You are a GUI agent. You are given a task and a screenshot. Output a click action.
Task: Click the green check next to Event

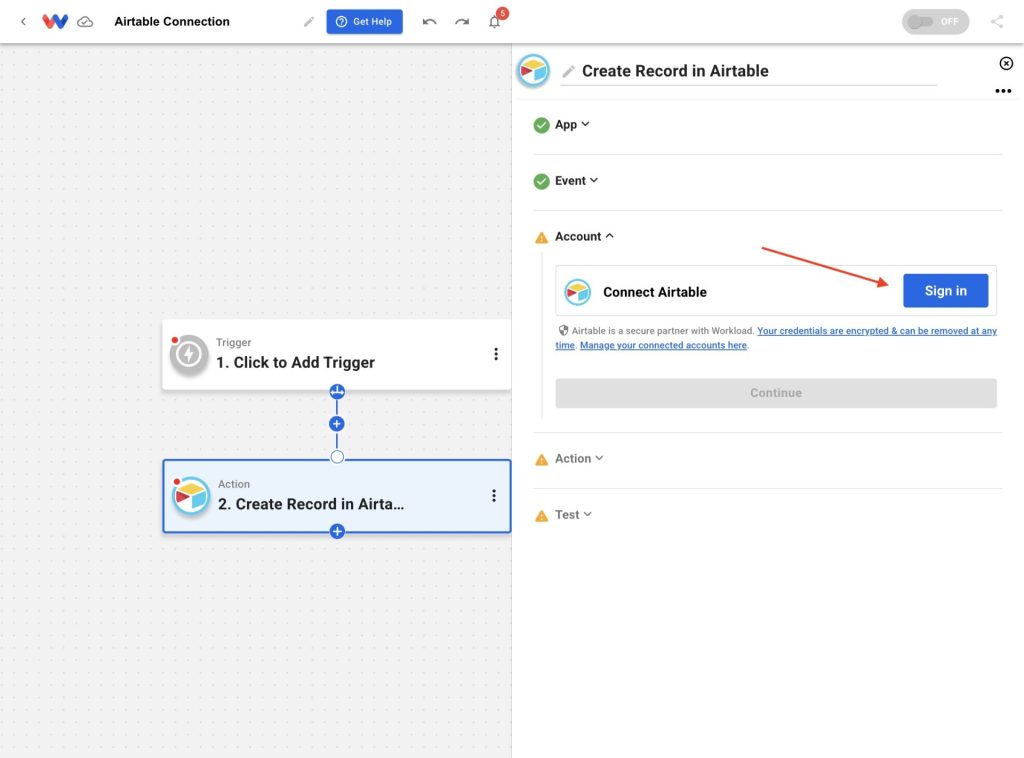tap(541, 182)
